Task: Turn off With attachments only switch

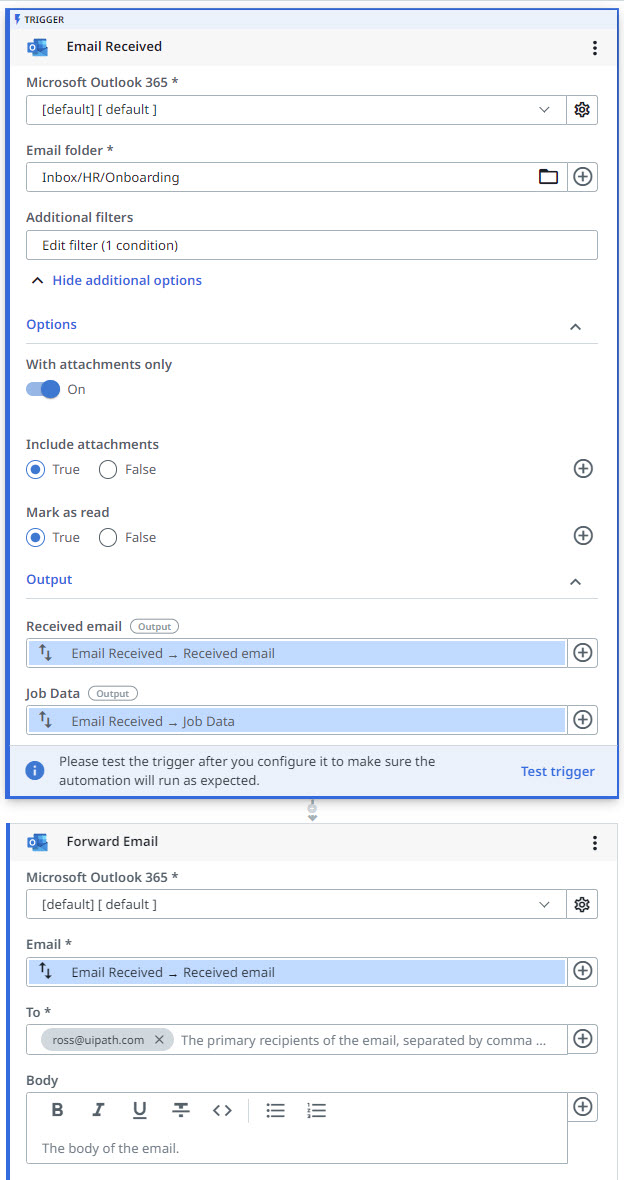Action: [44, 389]
